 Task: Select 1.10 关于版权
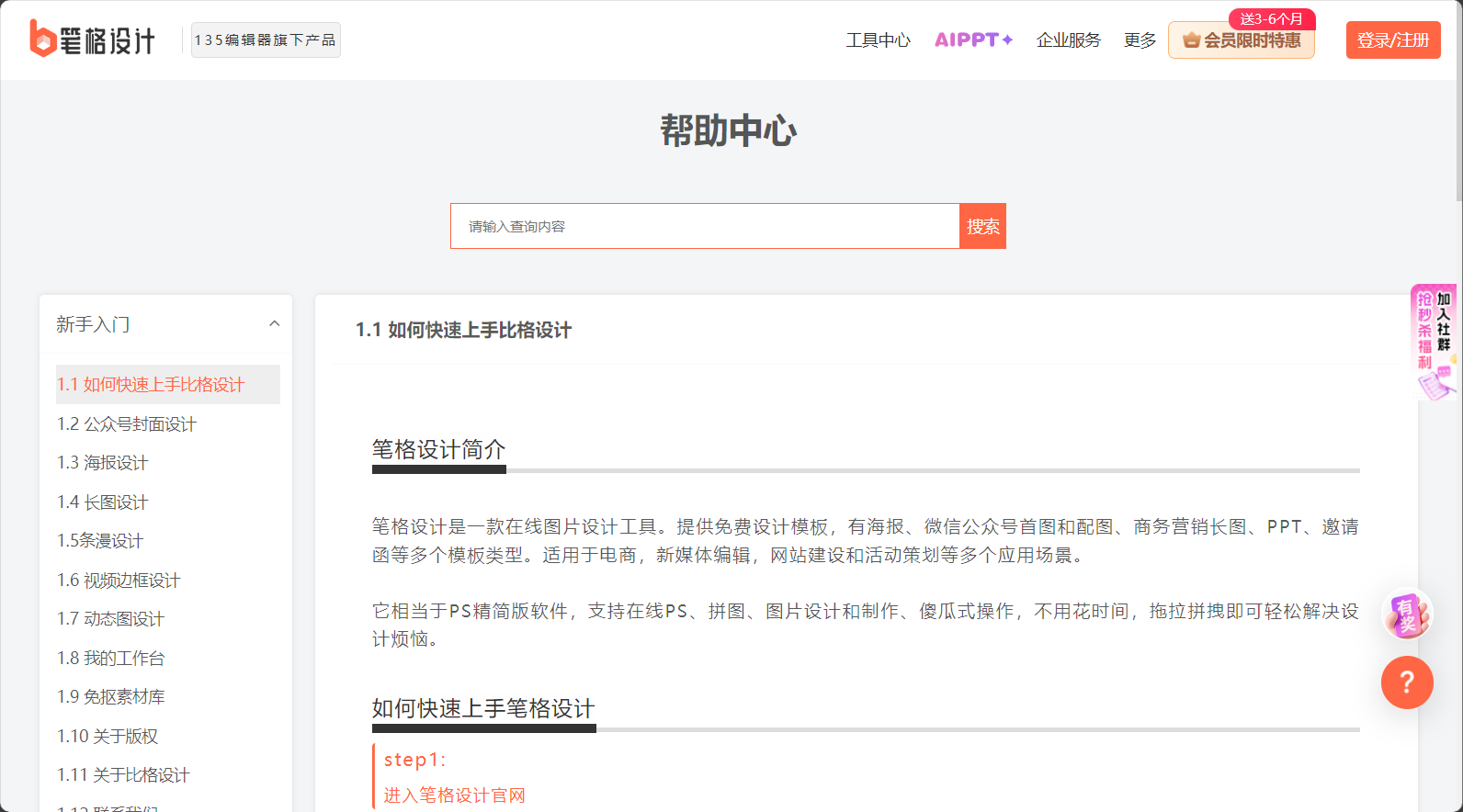tap(108, 737)
